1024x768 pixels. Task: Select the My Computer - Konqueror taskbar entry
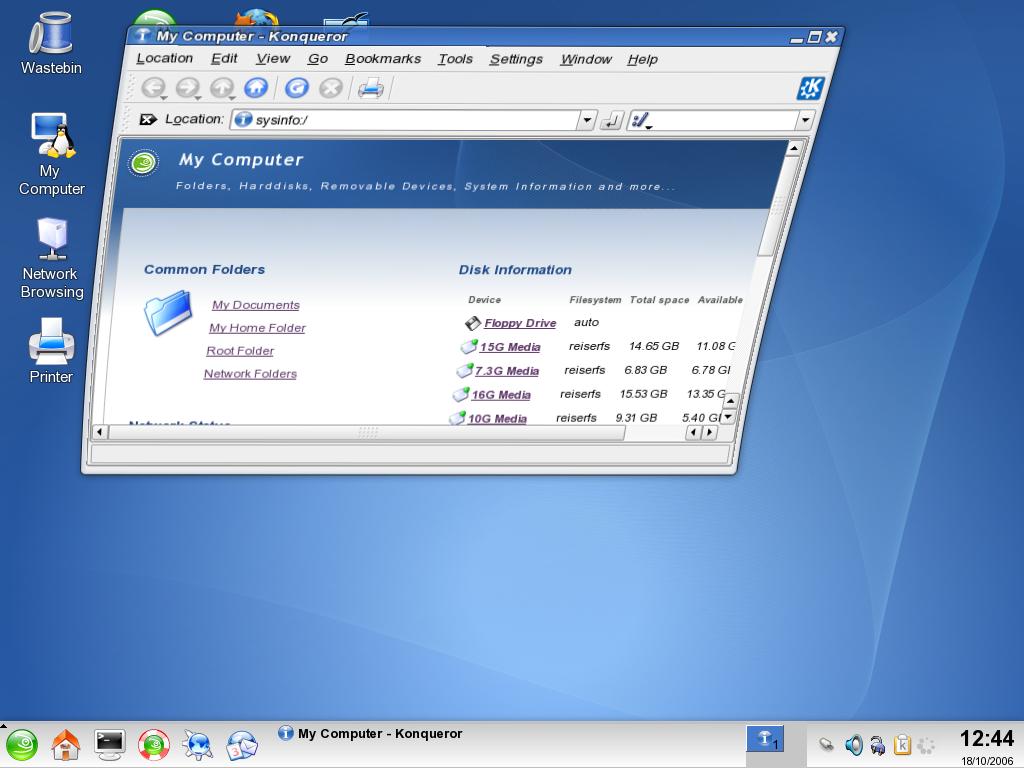pos(371,734)
